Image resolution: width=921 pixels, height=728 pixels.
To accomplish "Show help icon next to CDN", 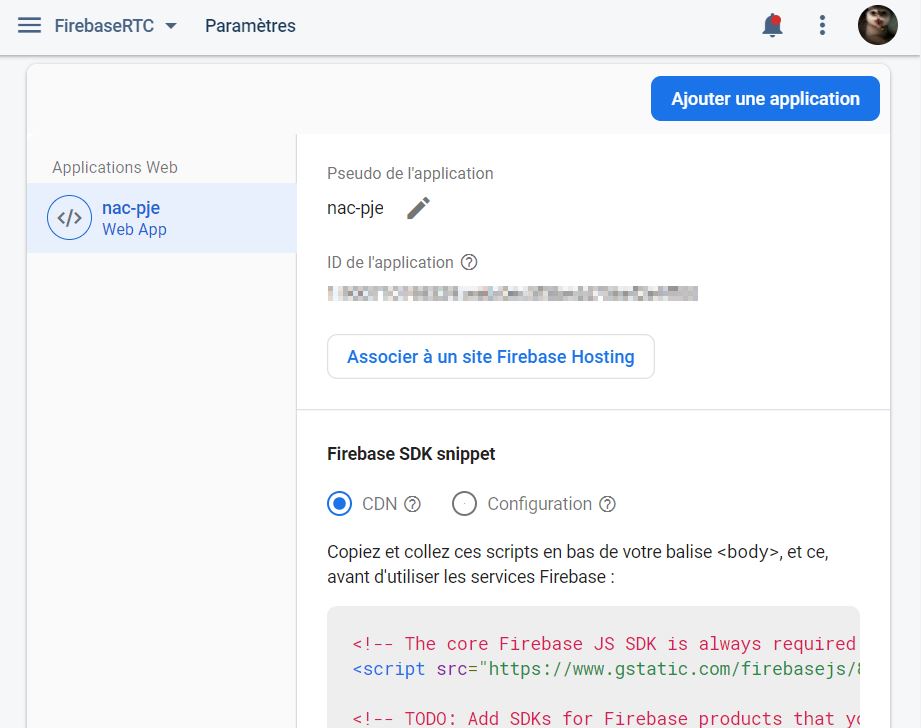I will [412, 504].
